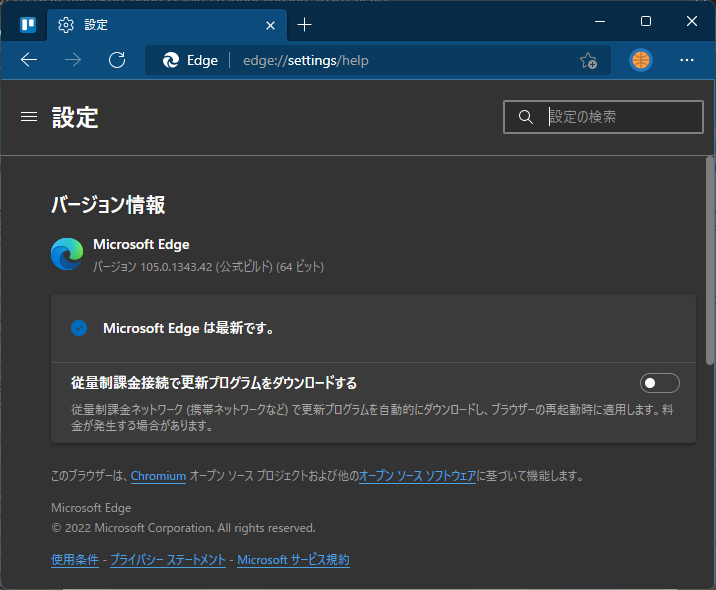Click the 設定の検索 search field
This screenshot has height=590, width=716.
coord(603,117)
